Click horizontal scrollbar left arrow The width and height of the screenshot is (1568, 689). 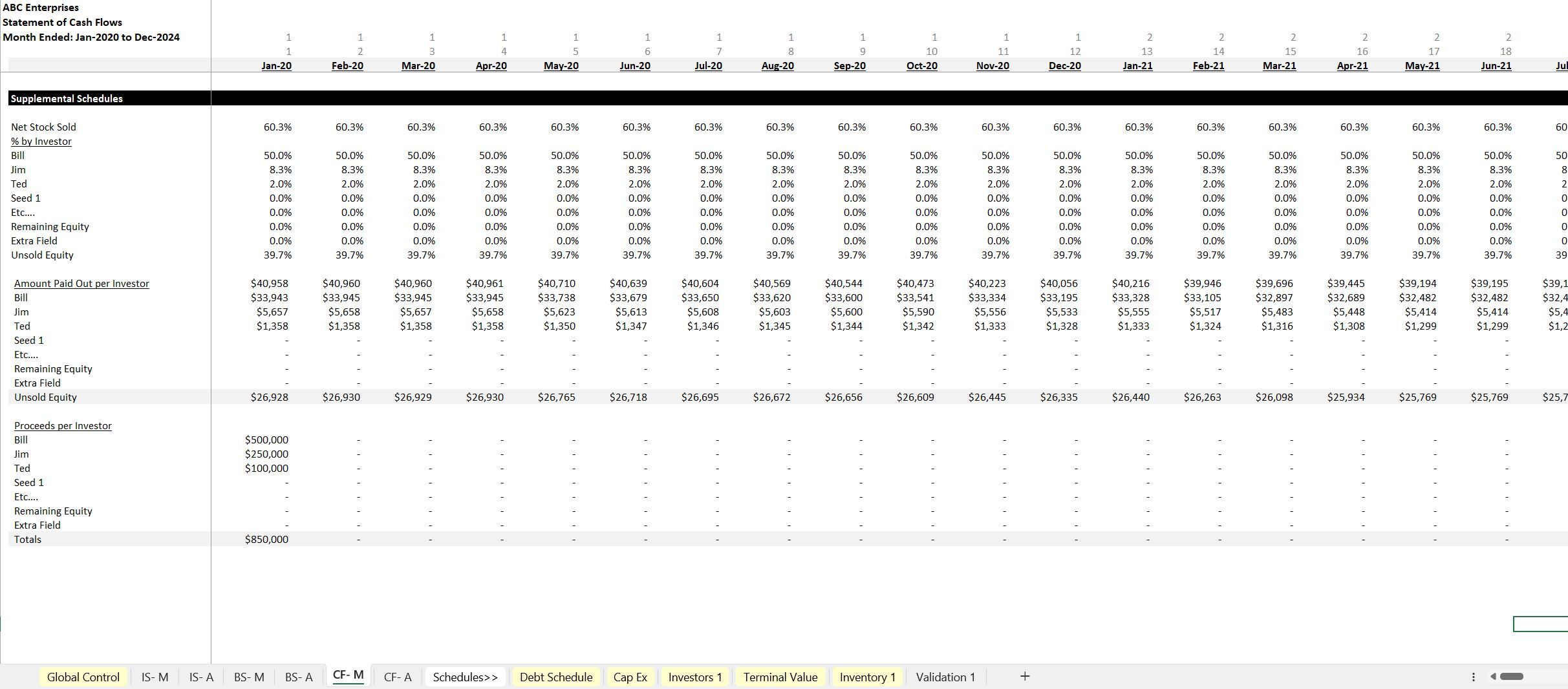1493,677
